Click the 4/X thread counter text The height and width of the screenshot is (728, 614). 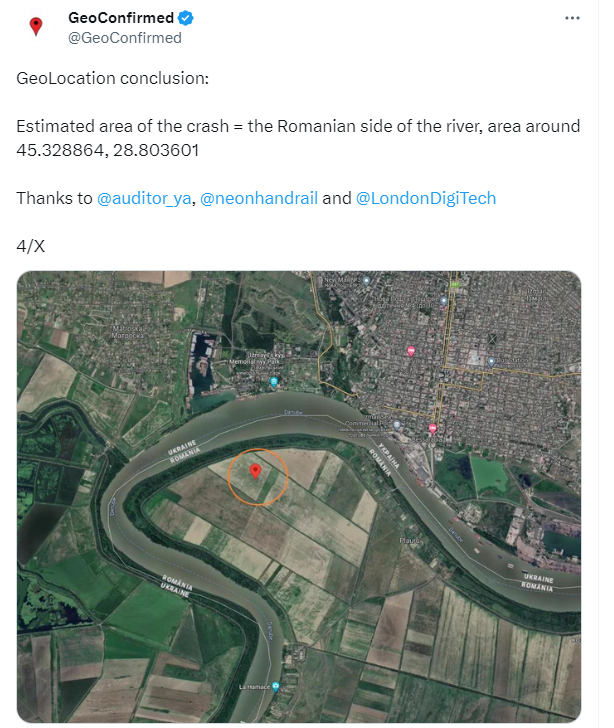click(30, 245)
